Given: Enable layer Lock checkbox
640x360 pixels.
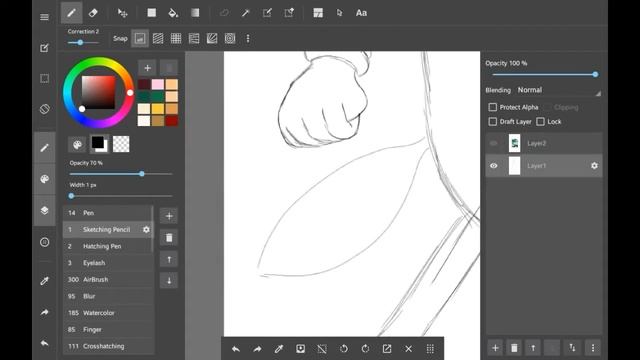Looking at the screenshot, I should coord(540,122).
